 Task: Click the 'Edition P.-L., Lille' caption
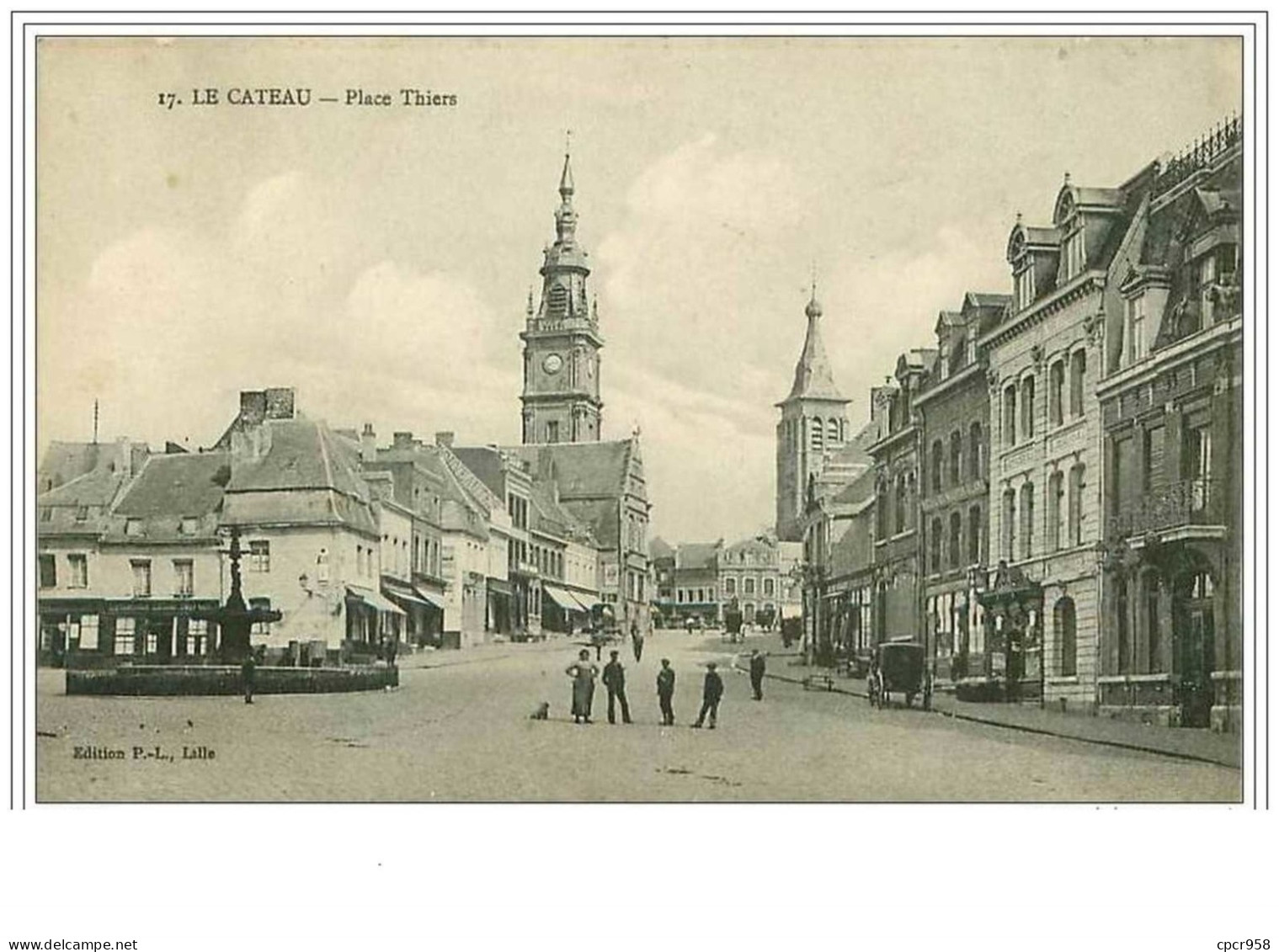pyautogui.click(x=144, y=753)
